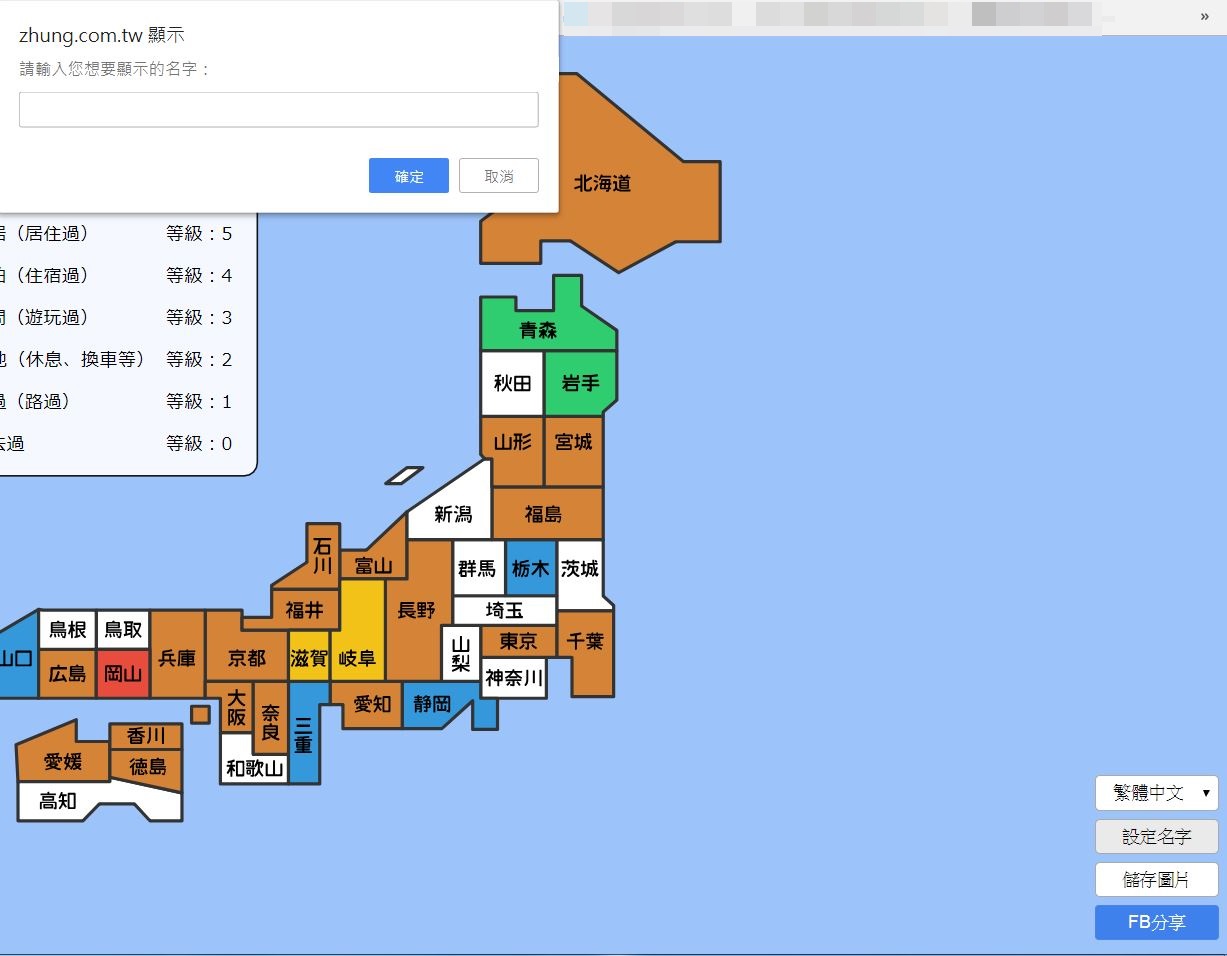Cancel the dialog with 取消 button
The height and width of the screenshot is (956, 1227).
coord(499,176)
